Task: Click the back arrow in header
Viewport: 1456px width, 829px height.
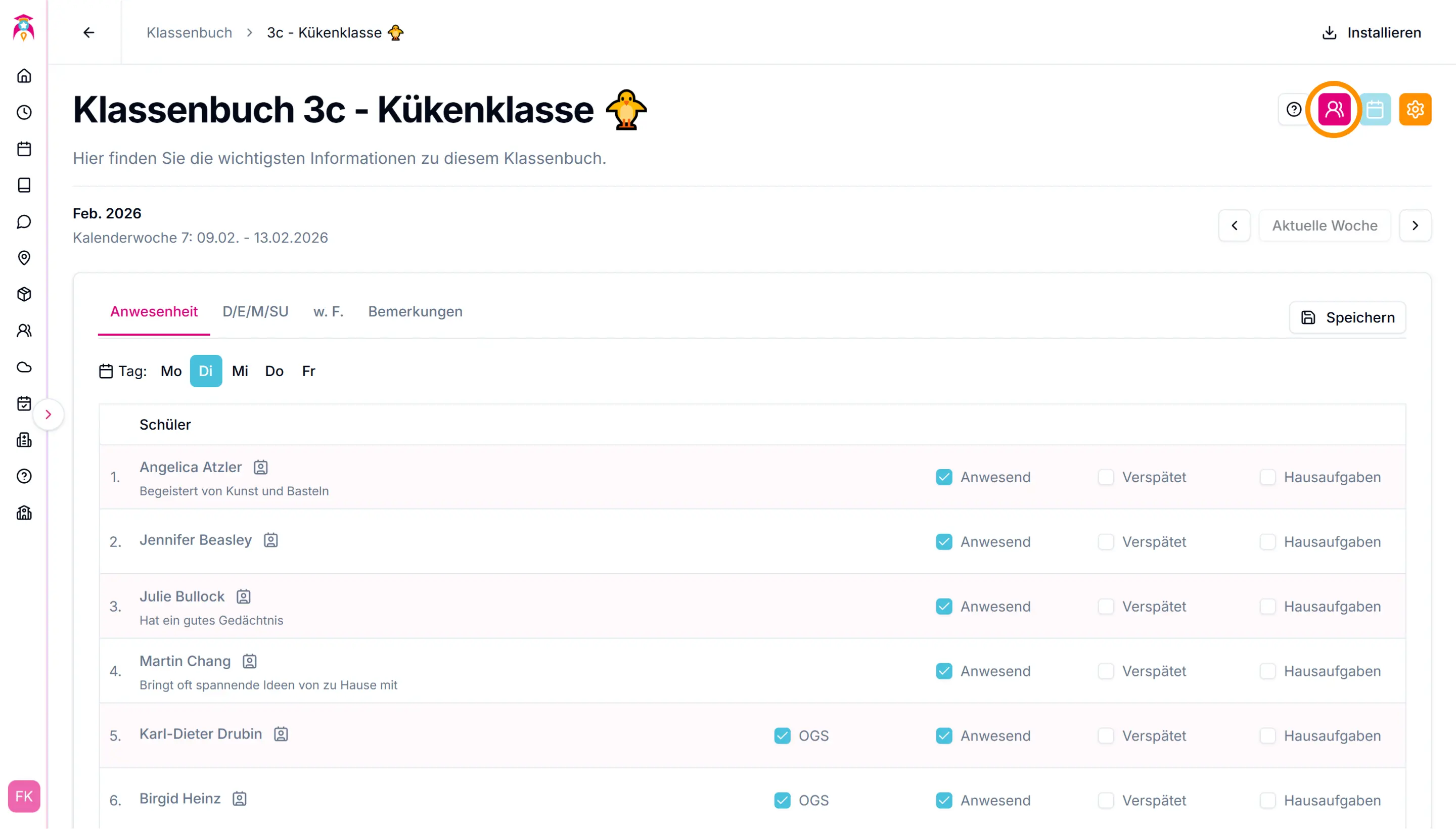Action: 89,32
